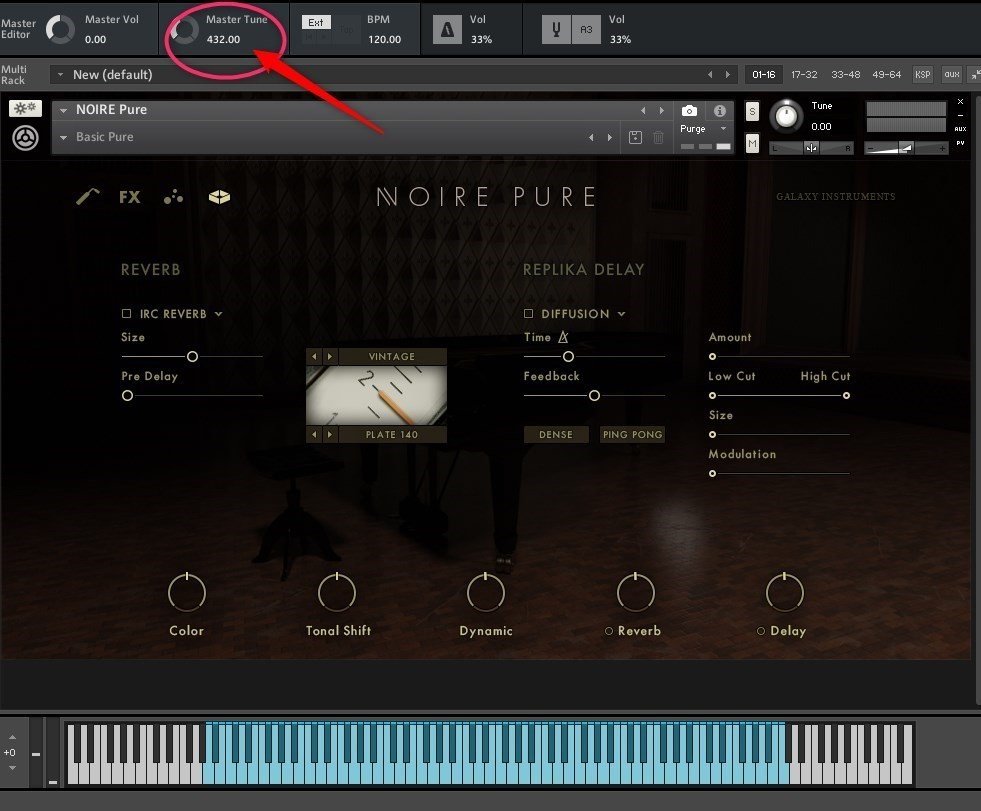Click the metronome volume icon in the top bar
Screen dimensions: 981x811
[447, 28]
